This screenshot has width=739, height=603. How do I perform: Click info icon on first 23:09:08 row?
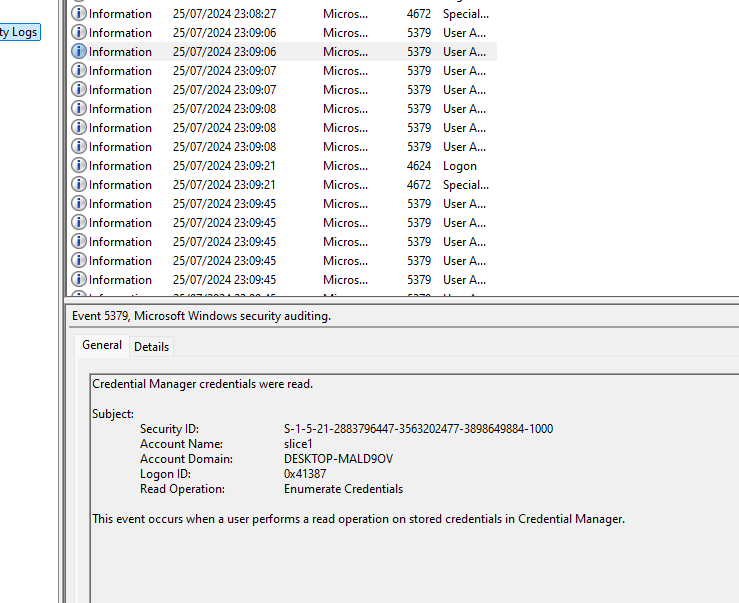click(79, 109)
